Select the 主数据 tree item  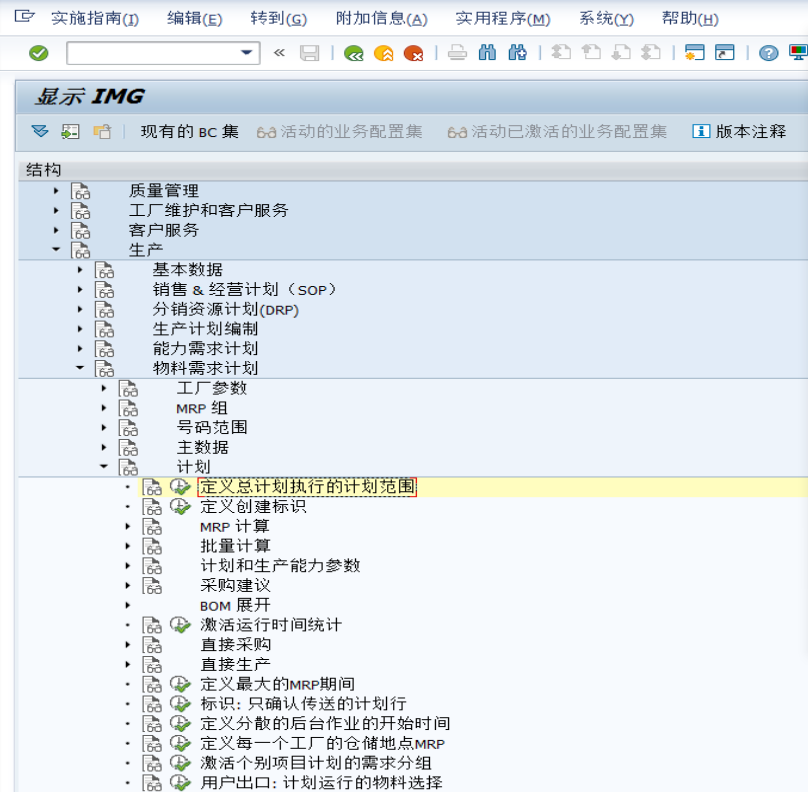pos(203,447)
